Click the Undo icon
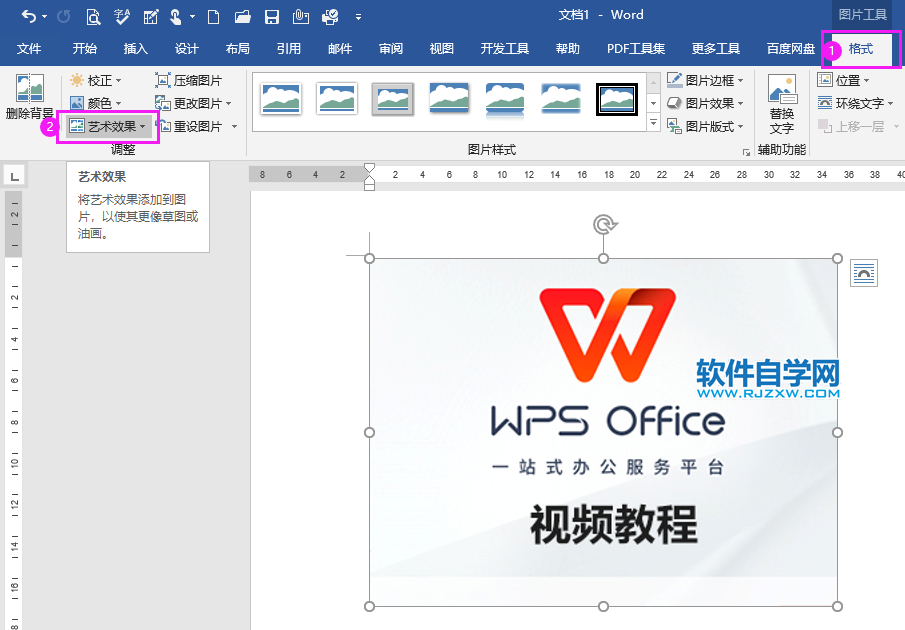Viewport: 905px width, 630px height. coord(27,16)
